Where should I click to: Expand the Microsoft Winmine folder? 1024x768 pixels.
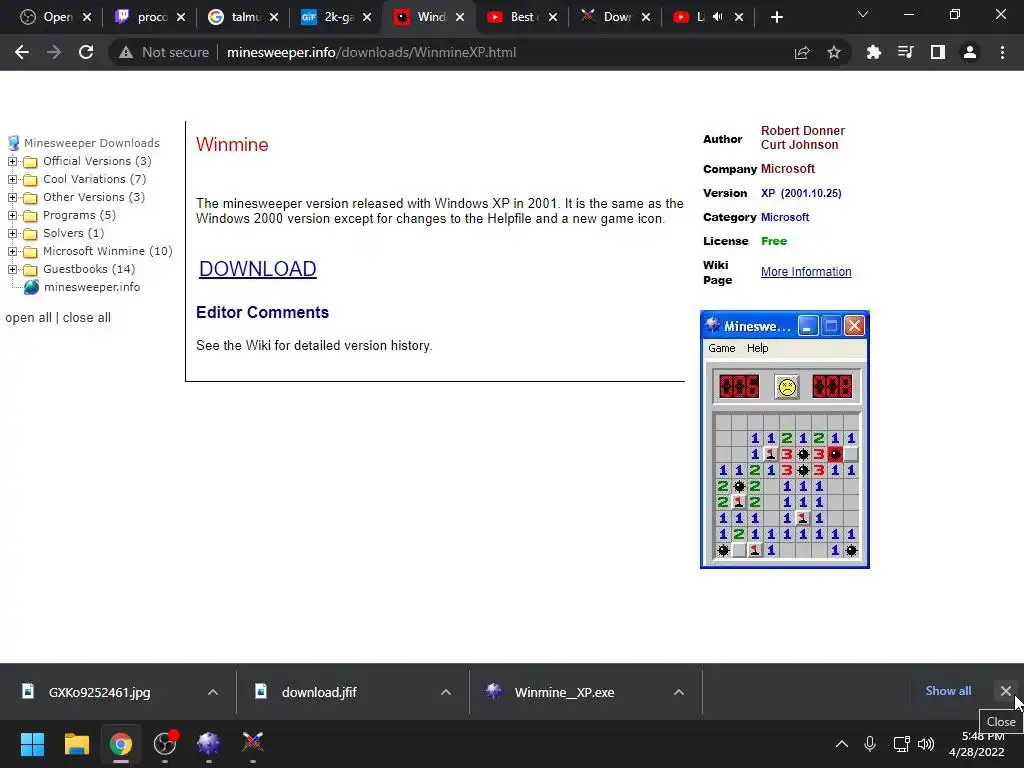[x=12, y=251]
